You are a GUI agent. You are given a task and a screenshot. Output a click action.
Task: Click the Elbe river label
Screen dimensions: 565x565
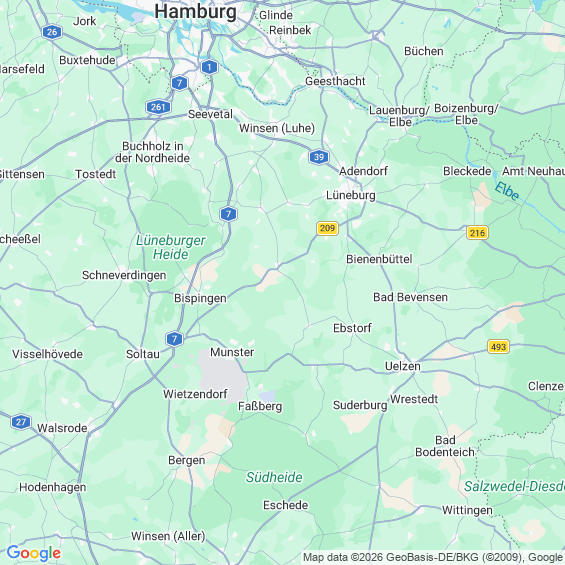(x=507, y=191)
